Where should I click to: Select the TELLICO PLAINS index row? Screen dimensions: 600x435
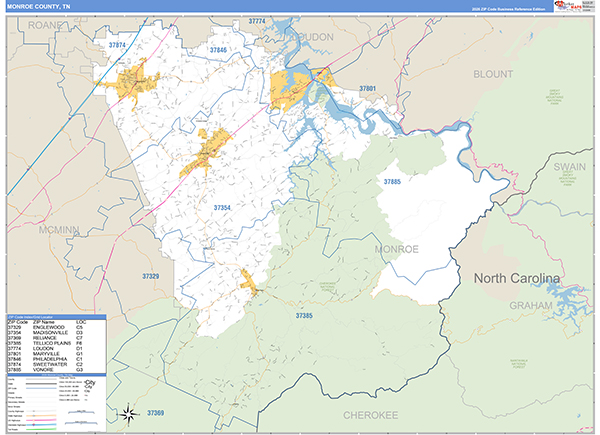click(x=56, y=343)
